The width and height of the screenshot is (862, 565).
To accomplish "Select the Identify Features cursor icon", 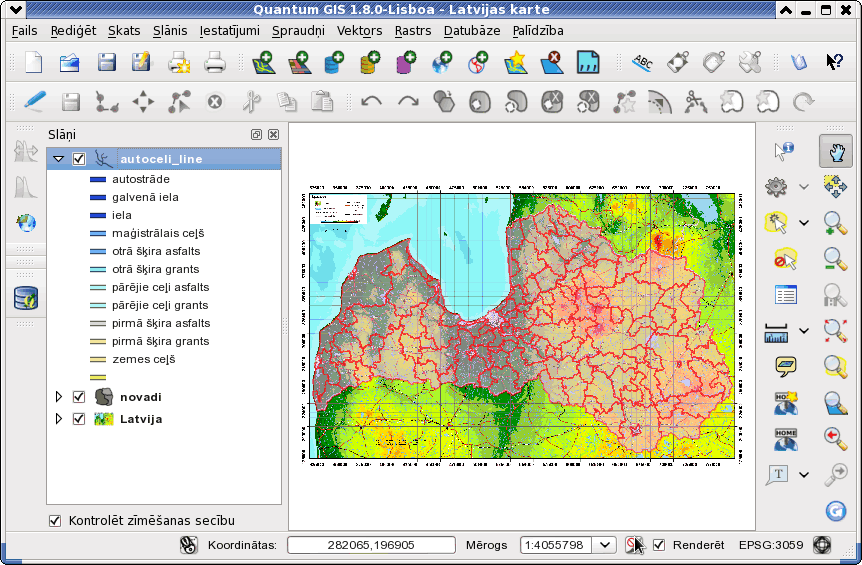I will point(783,151).
